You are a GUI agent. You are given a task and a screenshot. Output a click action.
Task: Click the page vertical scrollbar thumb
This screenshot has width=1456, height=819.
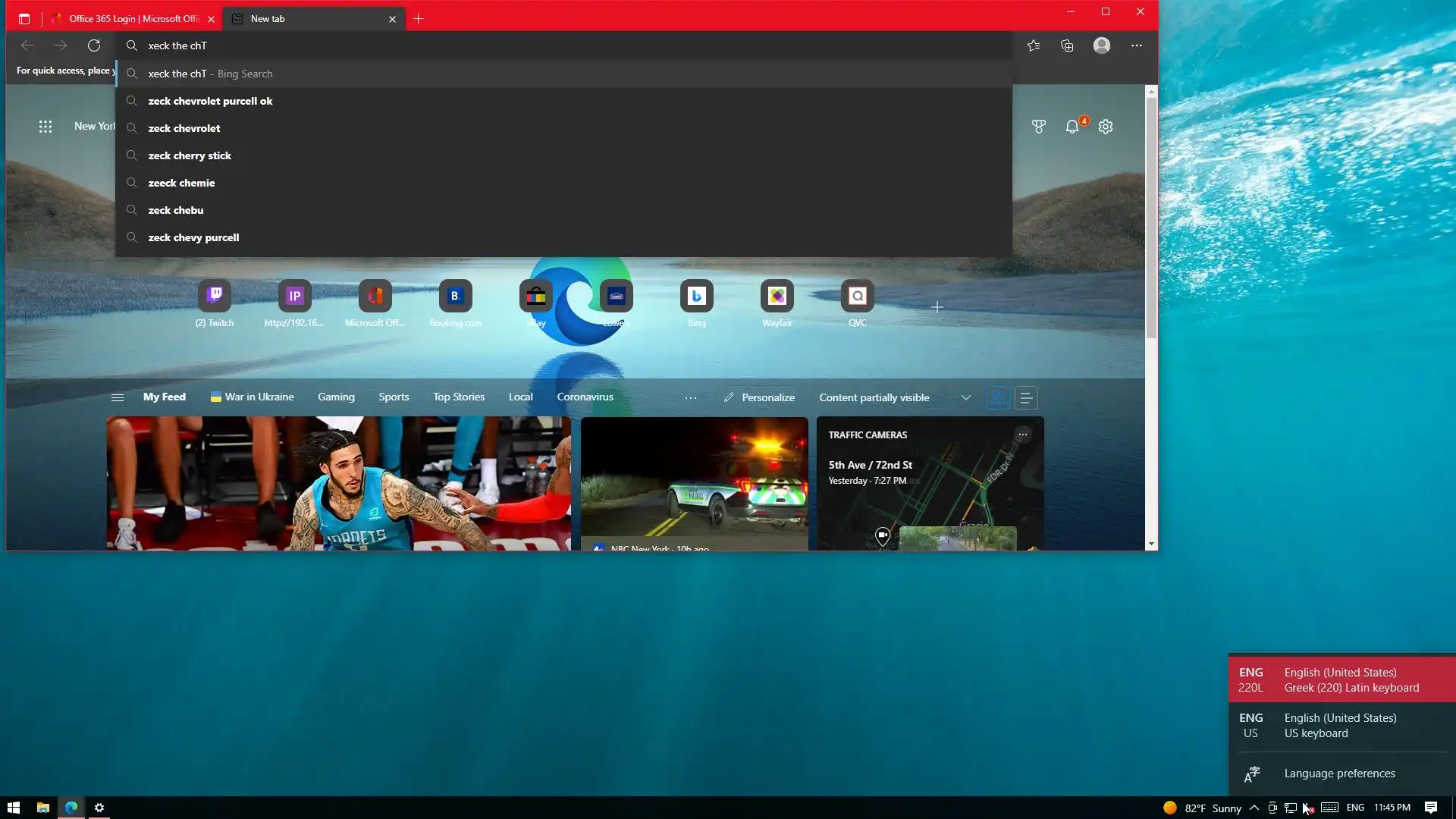[x=1151, y=216]
